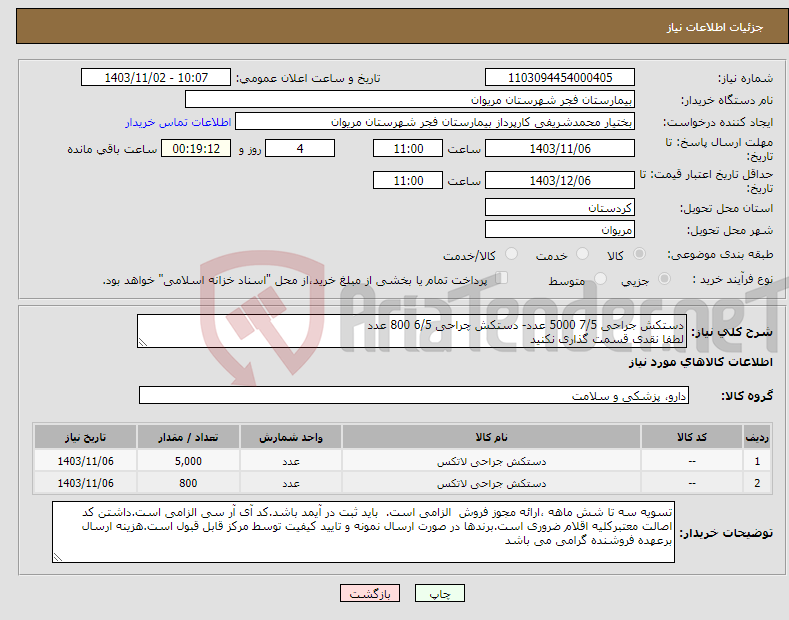This screenshot has height=620, width=789.
Task: Click the نام کالا column header
Action: (x=491, y=437)
